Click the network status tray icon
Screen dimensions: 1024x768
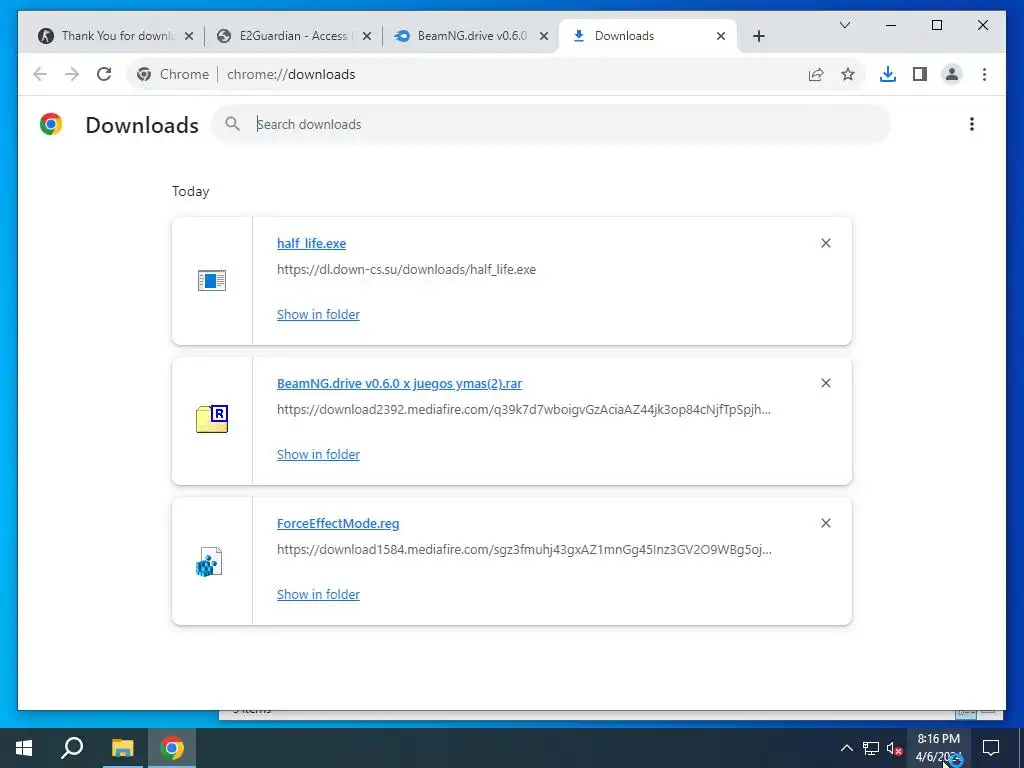pyautogui.click(x=871, y=748)
